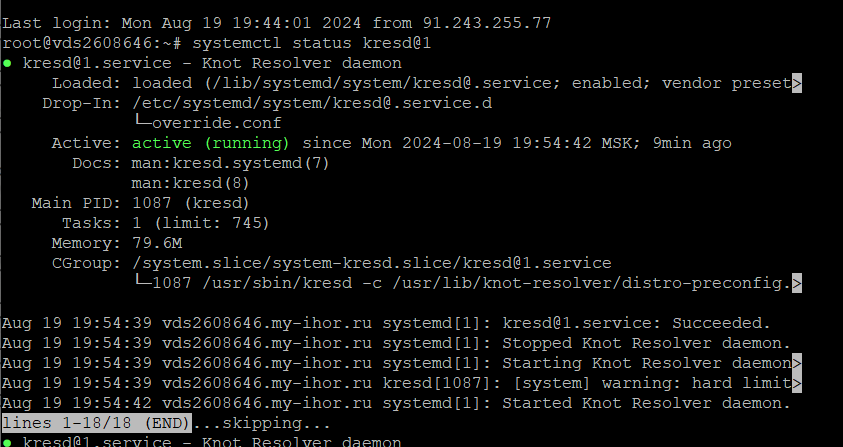Click the '...skipping...' text after the pager
843x447 pixels.
click(x=261, y=423)
